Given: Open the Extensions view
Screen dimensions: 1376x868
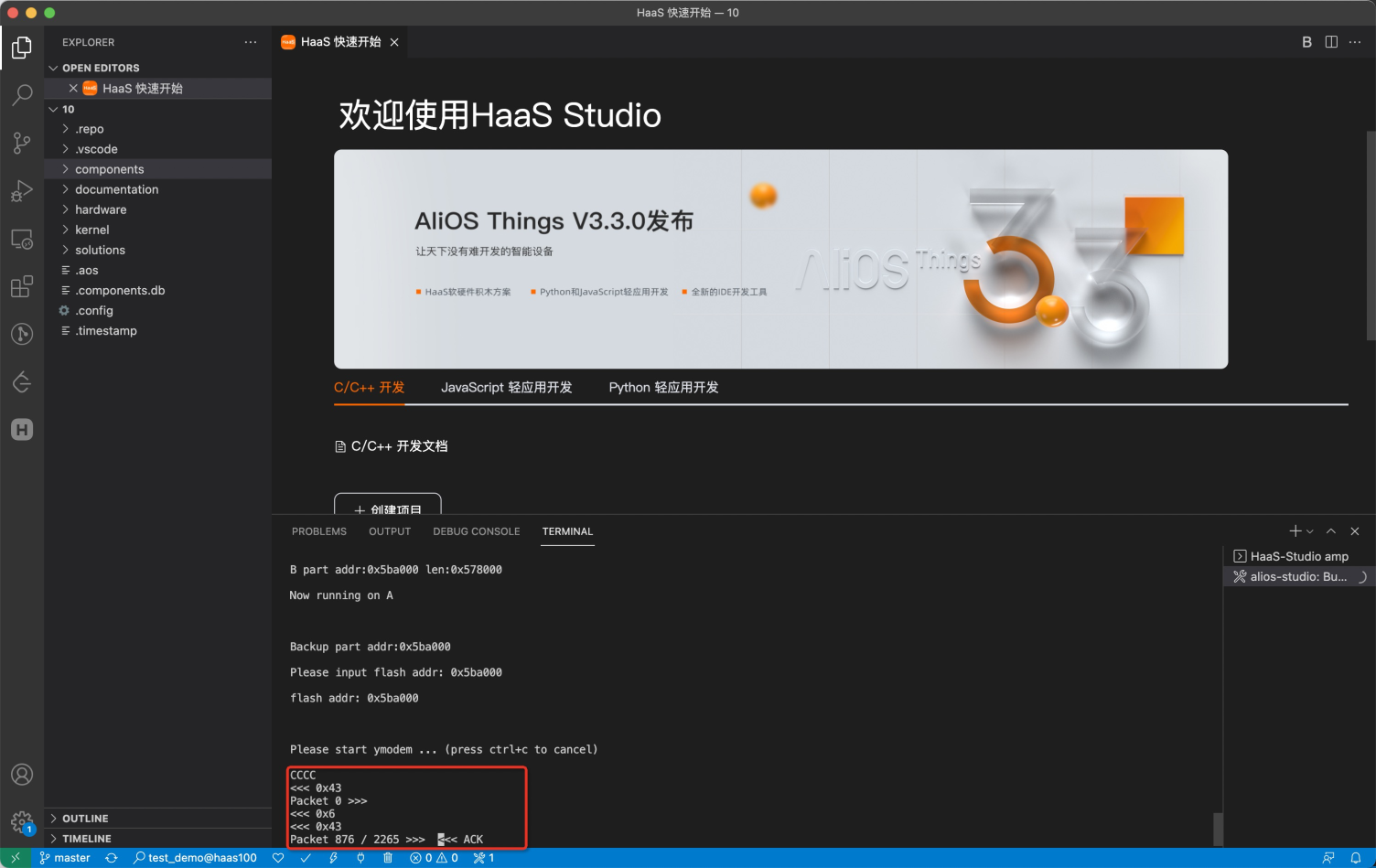Looking at the screenshot, I should pyautogui.click(x=22, y=286).
